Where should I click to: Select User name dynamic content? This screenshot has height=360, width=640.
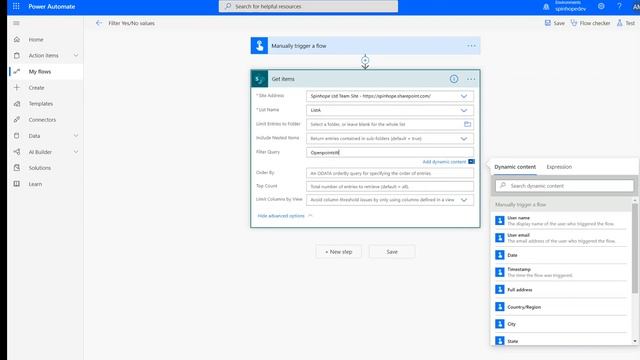pyautogui.click(x=561, y=221)
